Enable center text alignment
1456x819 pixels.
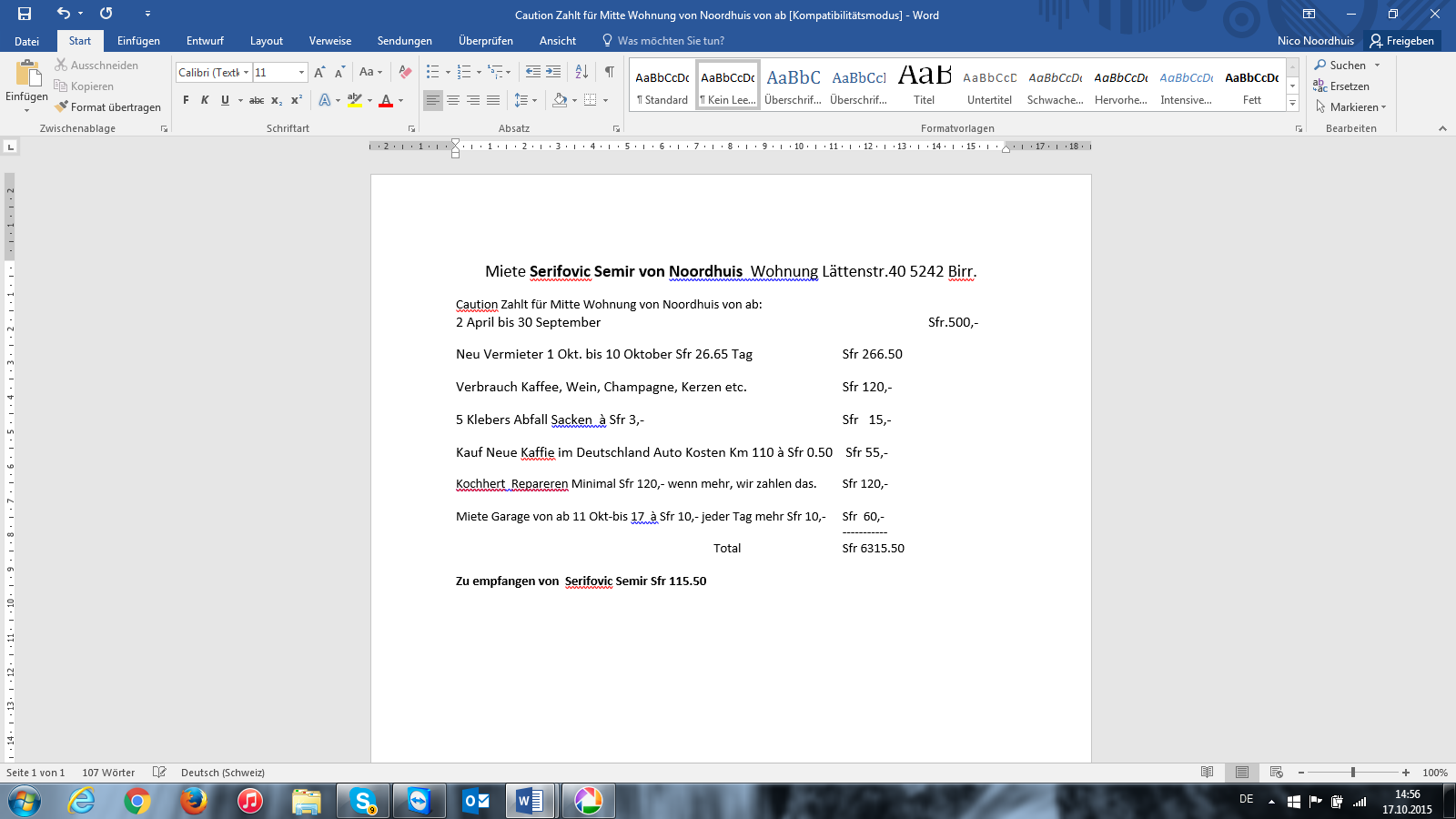453,100
